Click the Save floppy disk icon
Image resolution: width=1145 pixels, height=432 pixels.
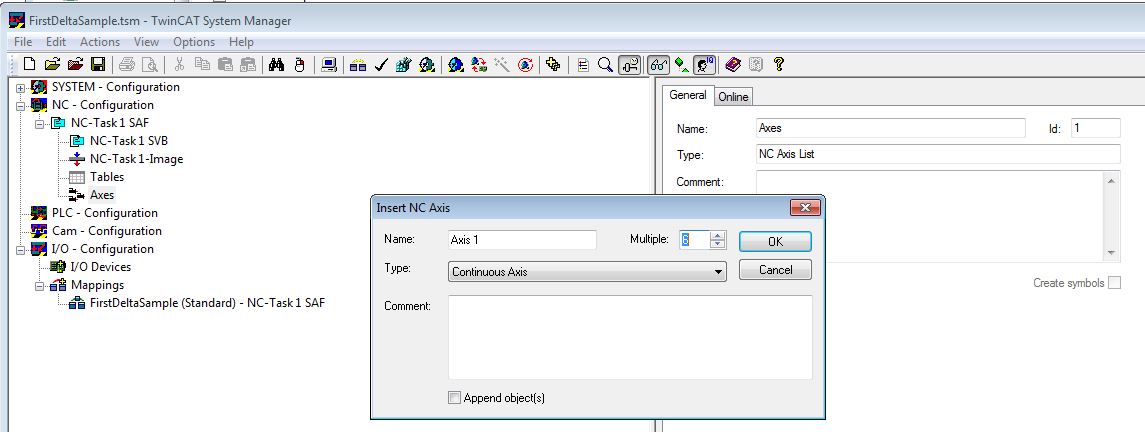click(x=98, y=65)
